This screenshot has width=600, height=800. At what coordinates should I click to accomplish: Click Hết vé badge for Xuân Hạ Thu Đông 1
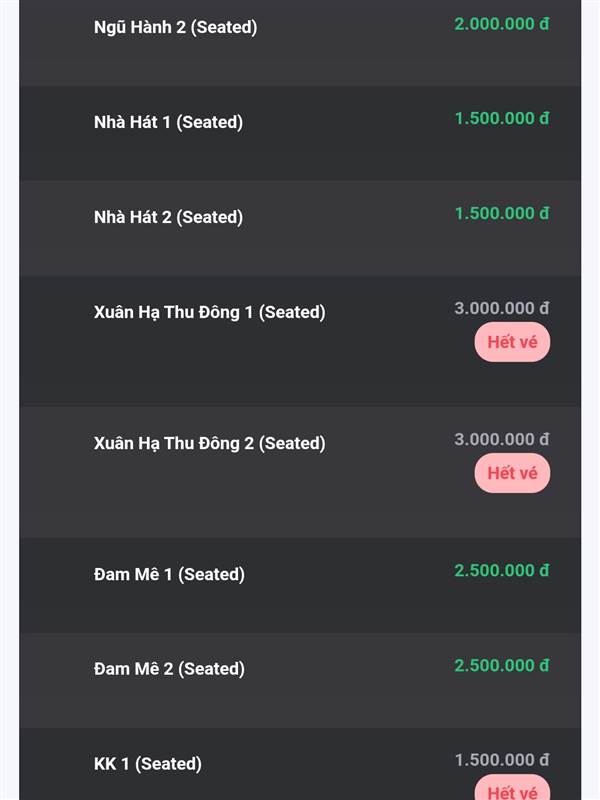(x=512, y=342)
